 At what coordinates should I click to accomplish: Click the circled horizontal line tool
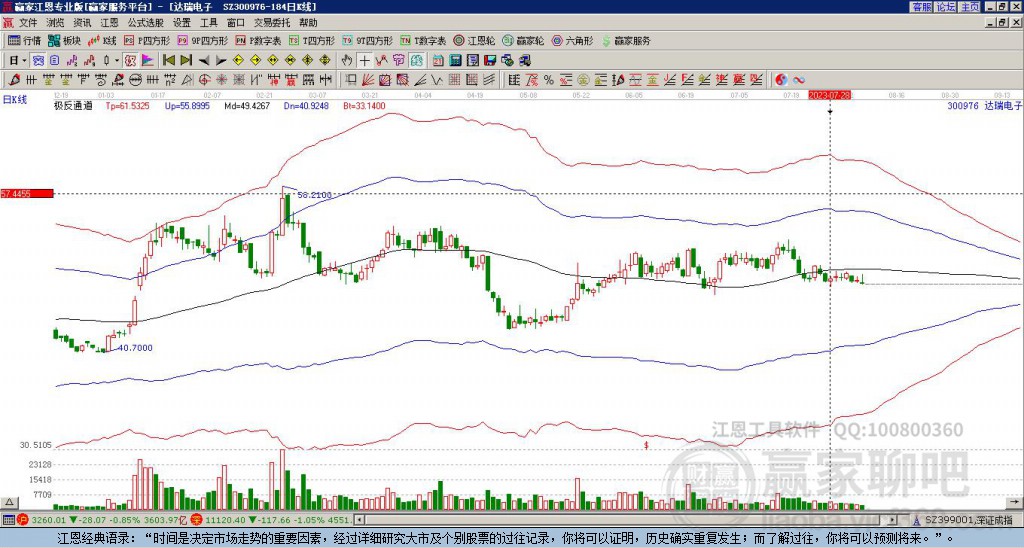tap(135, 80)
